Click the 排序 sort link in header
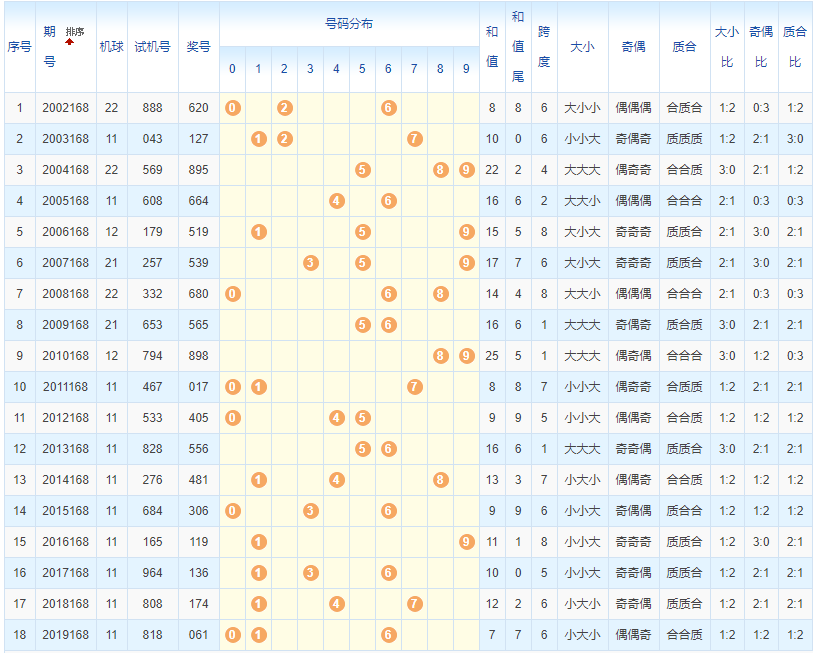 [x=75, y=32]
